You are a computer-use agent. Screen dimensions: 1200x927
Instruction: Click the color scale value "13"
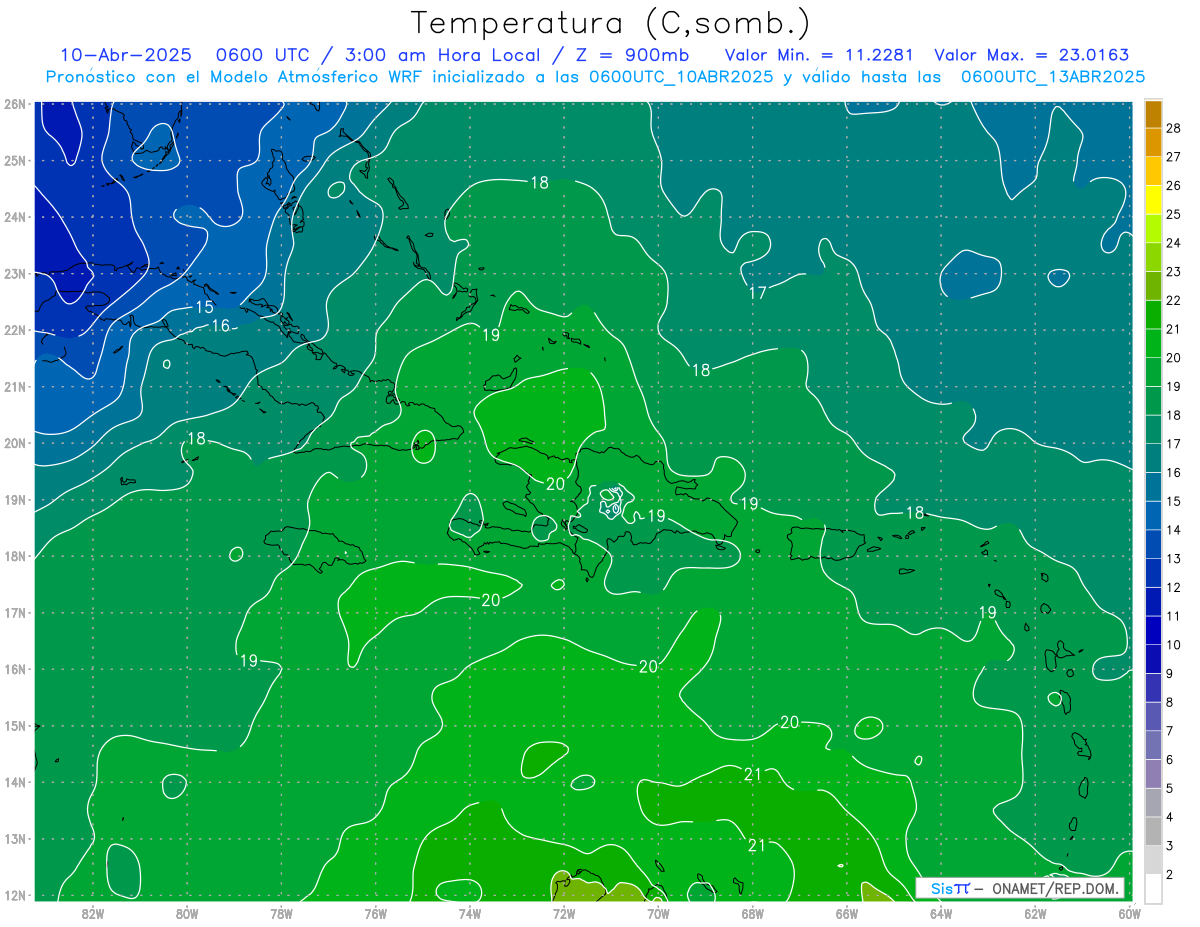[x=1174, y=558]
